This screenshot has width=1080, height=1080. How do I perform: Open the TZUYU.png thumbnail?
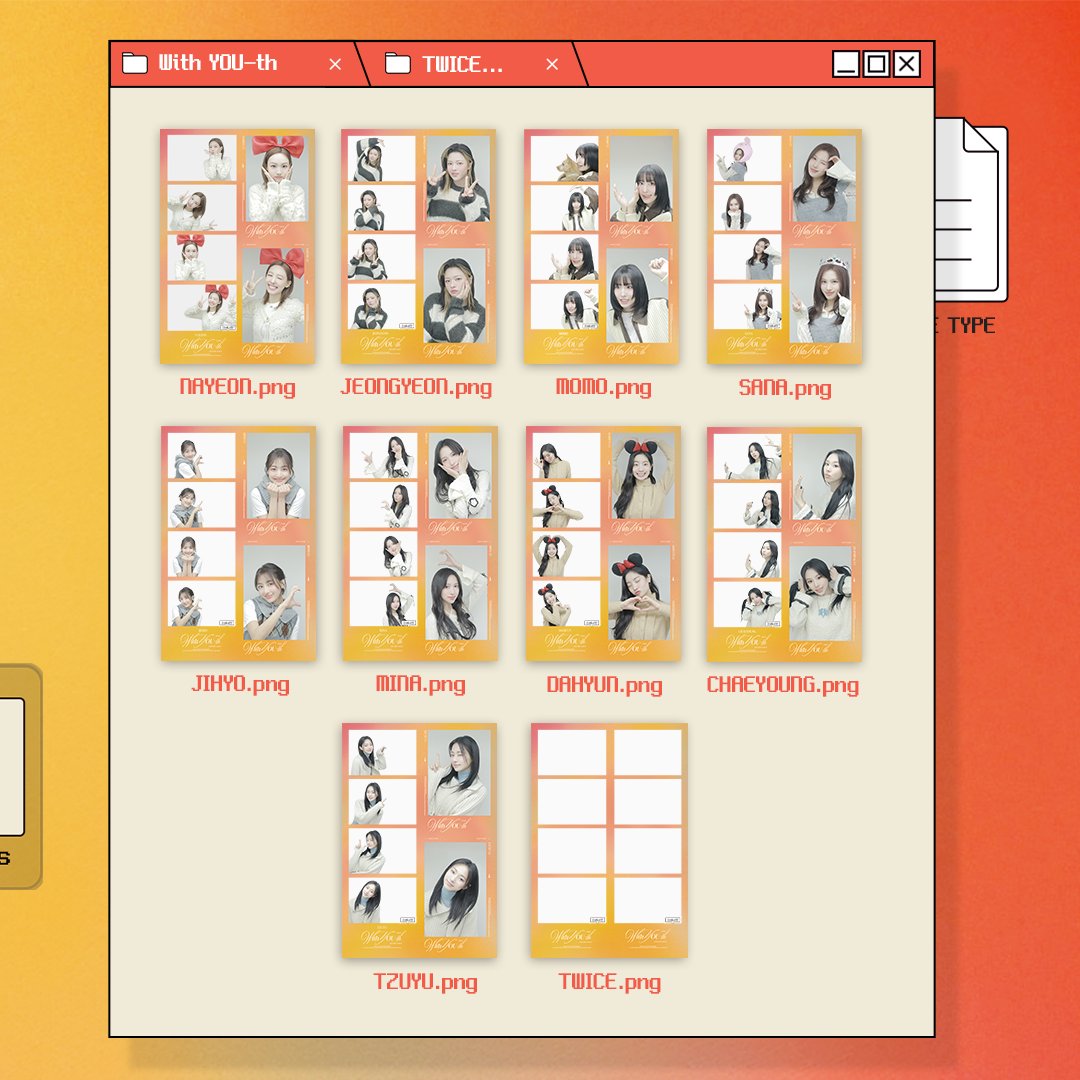tap(419, 840)
